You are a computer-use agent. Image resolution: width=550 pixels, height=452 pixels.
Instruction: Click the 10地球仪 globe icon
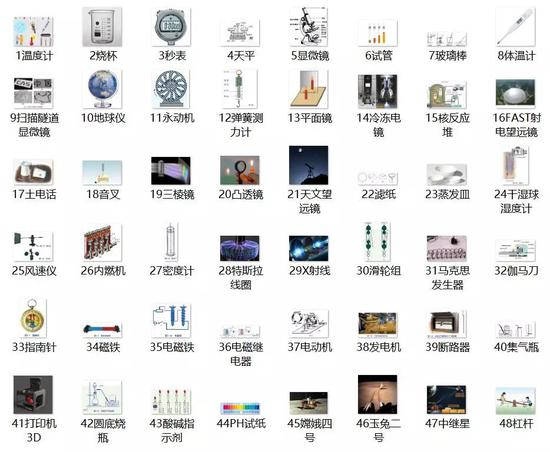tap(102, 89)
